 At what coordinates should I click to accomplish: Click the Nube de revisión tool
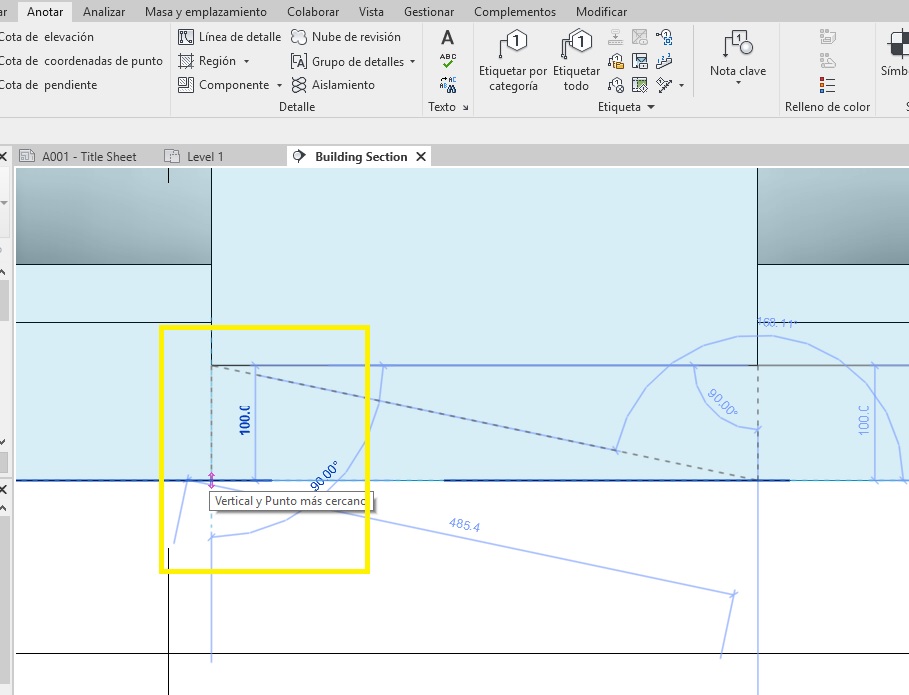[345, 37]
